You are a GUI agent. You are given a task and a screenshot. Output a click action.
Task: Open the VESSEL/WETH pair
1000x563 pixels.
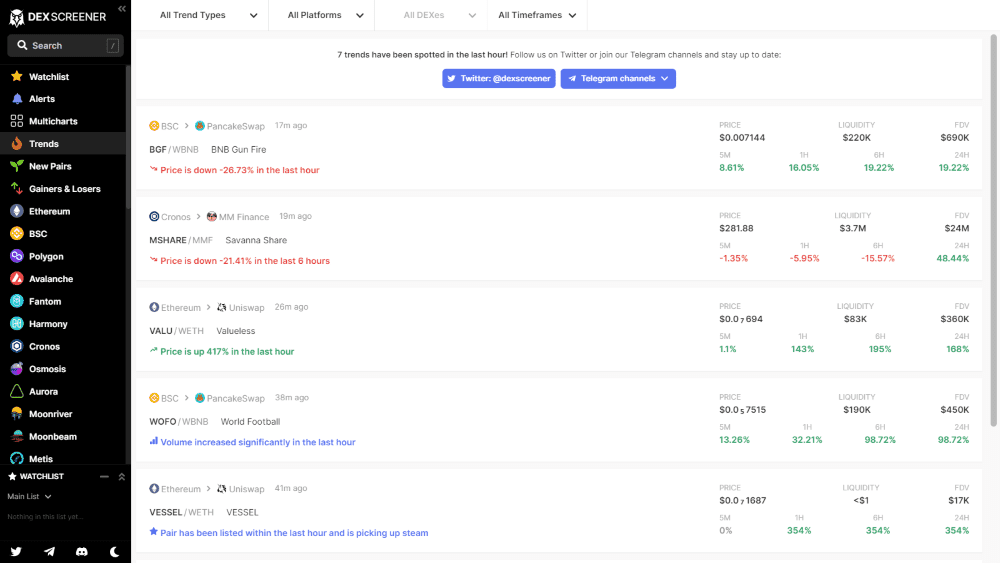pyautogui.click(x=182, y=512)
